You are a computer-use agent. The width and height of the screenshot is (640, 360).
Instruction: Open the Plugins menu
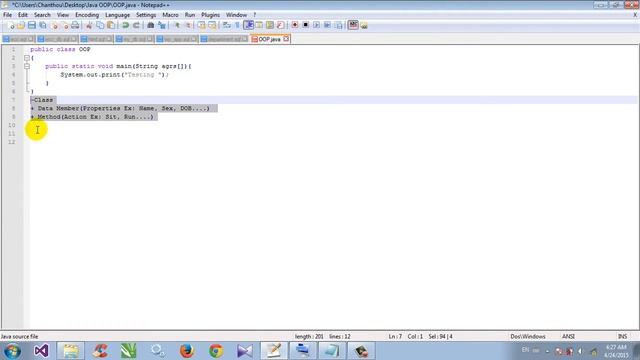pos(210,15)
